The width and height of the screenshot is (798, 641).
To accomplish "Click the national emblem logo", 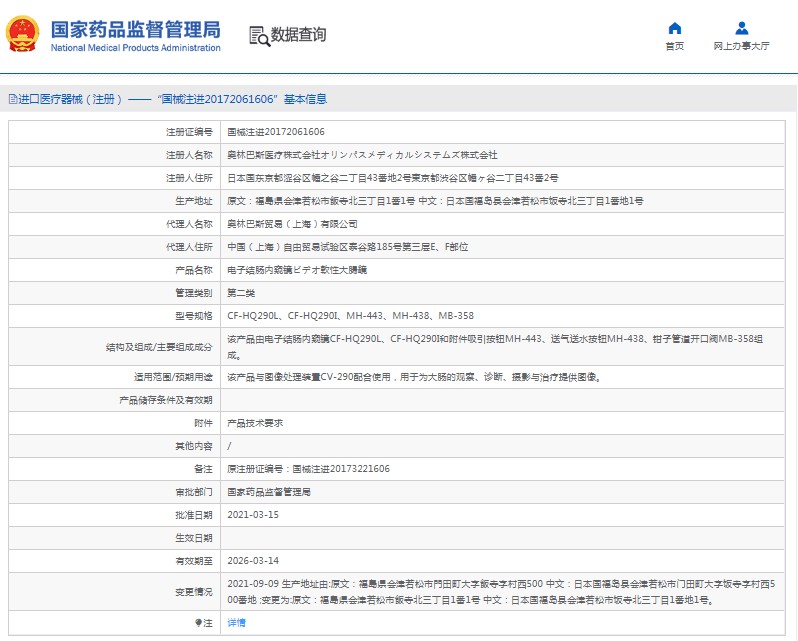I will coord(22,34).
